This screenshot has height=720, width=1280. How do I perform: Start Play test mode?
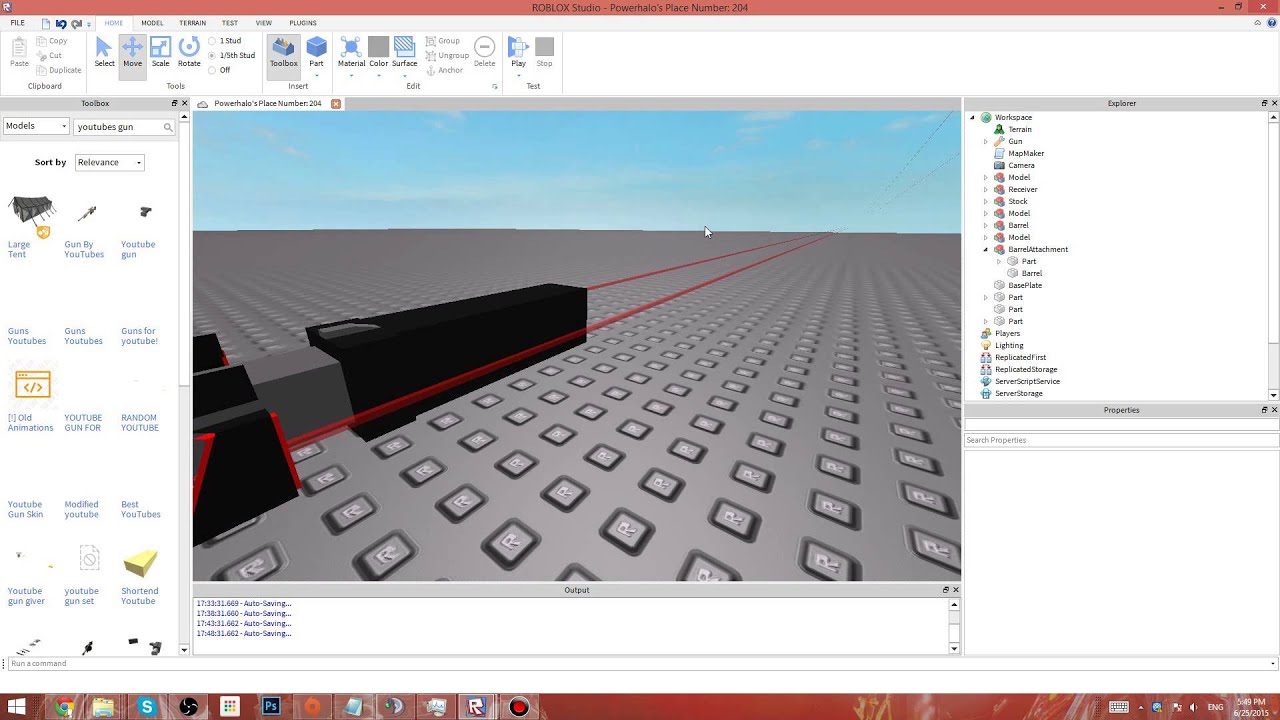coord(518,53)
